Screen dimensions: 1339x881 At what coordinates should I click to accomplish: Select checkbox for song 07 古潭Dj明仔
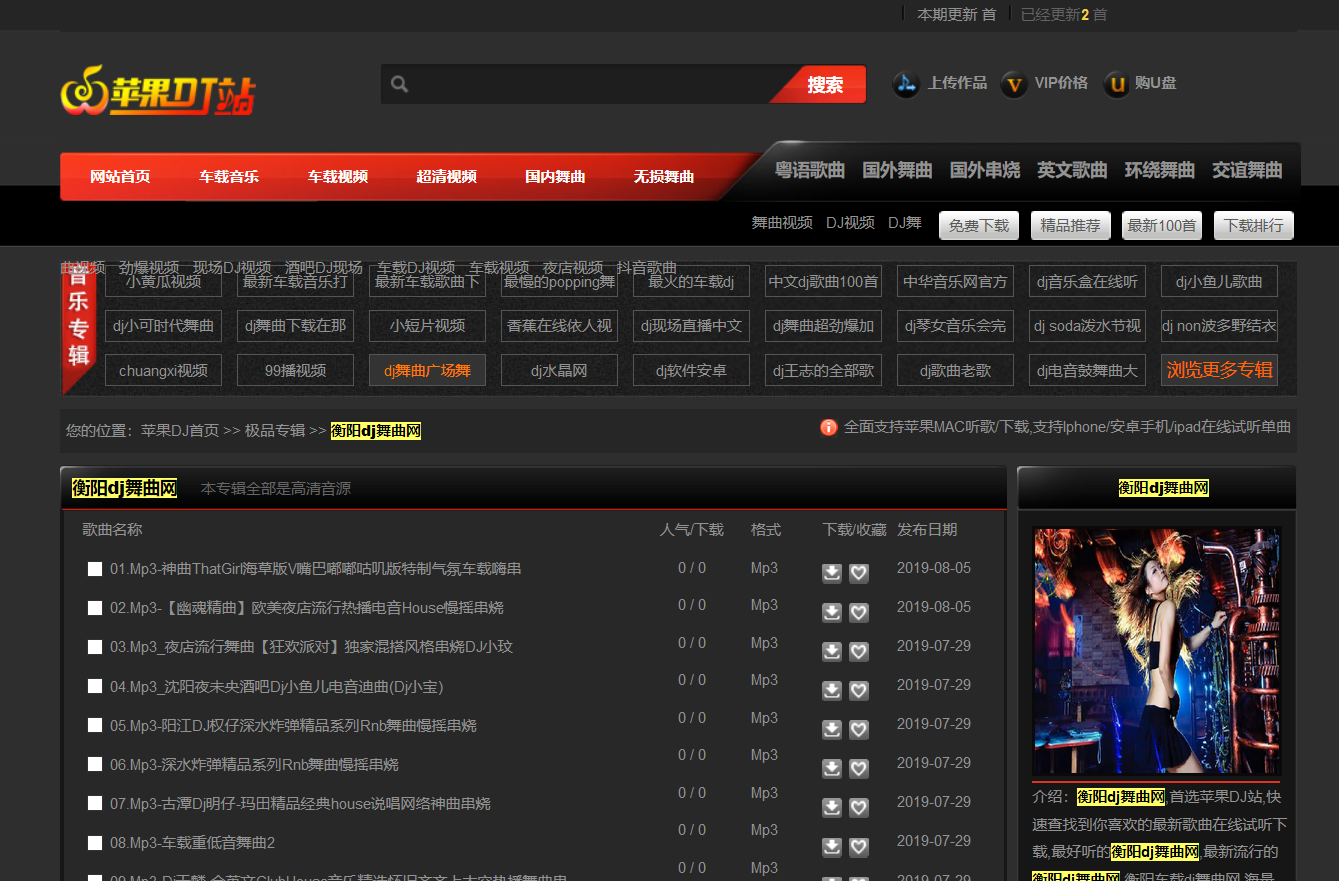[x=95, y=803]
